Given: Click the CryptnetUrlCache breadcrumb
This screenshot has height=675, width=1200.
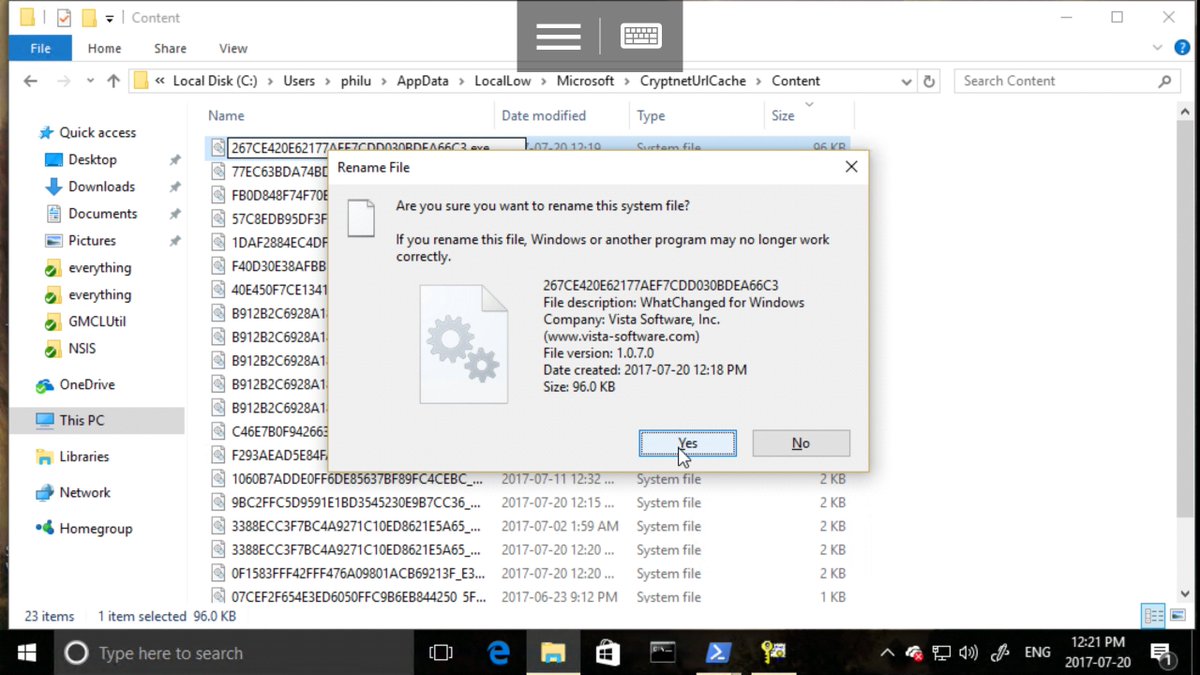Looking at the screenshot, I should 693,81.
